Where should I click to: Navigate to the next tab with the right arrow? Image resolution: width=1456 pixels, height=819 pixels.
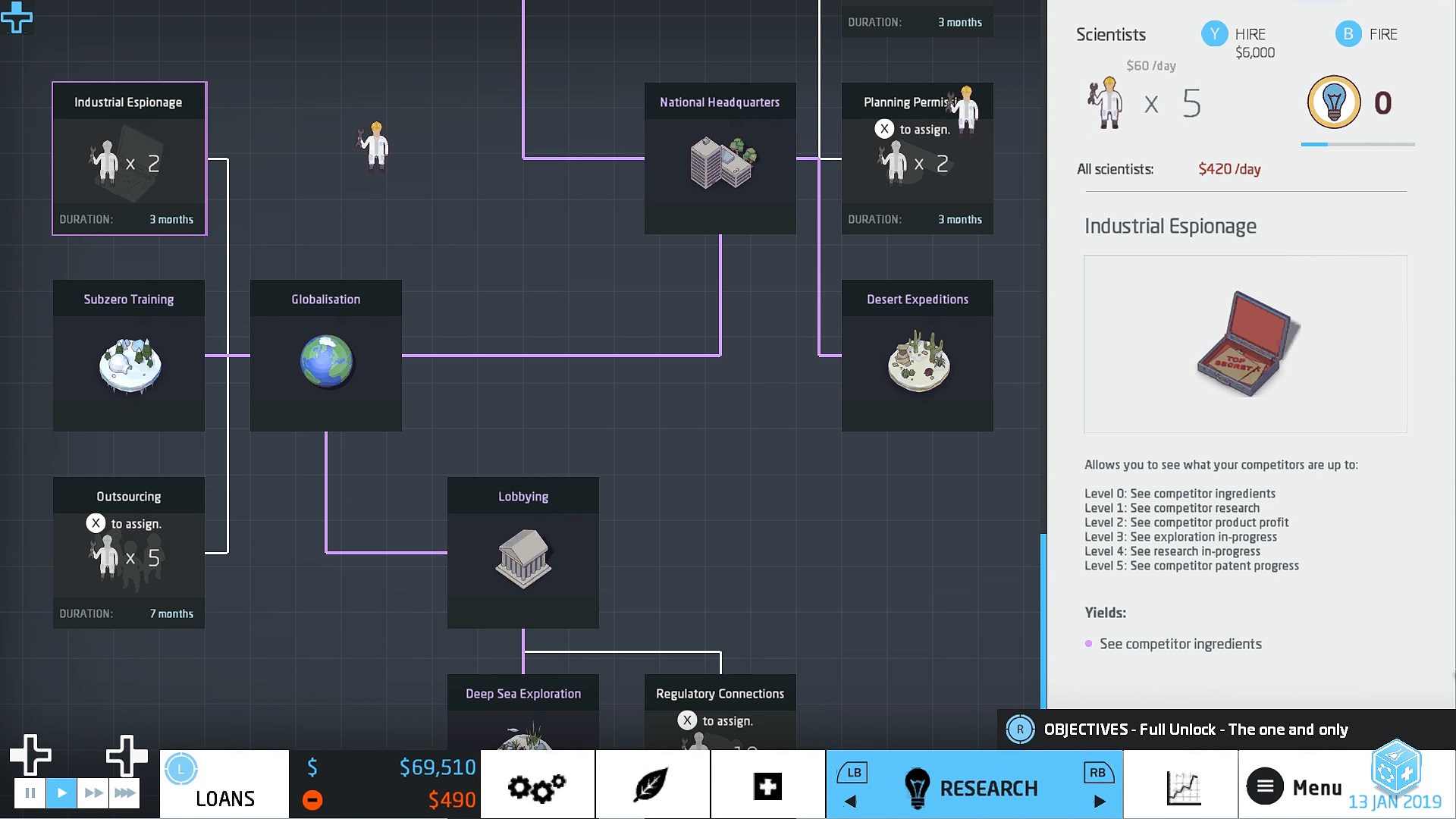[x=1101, y=800]
